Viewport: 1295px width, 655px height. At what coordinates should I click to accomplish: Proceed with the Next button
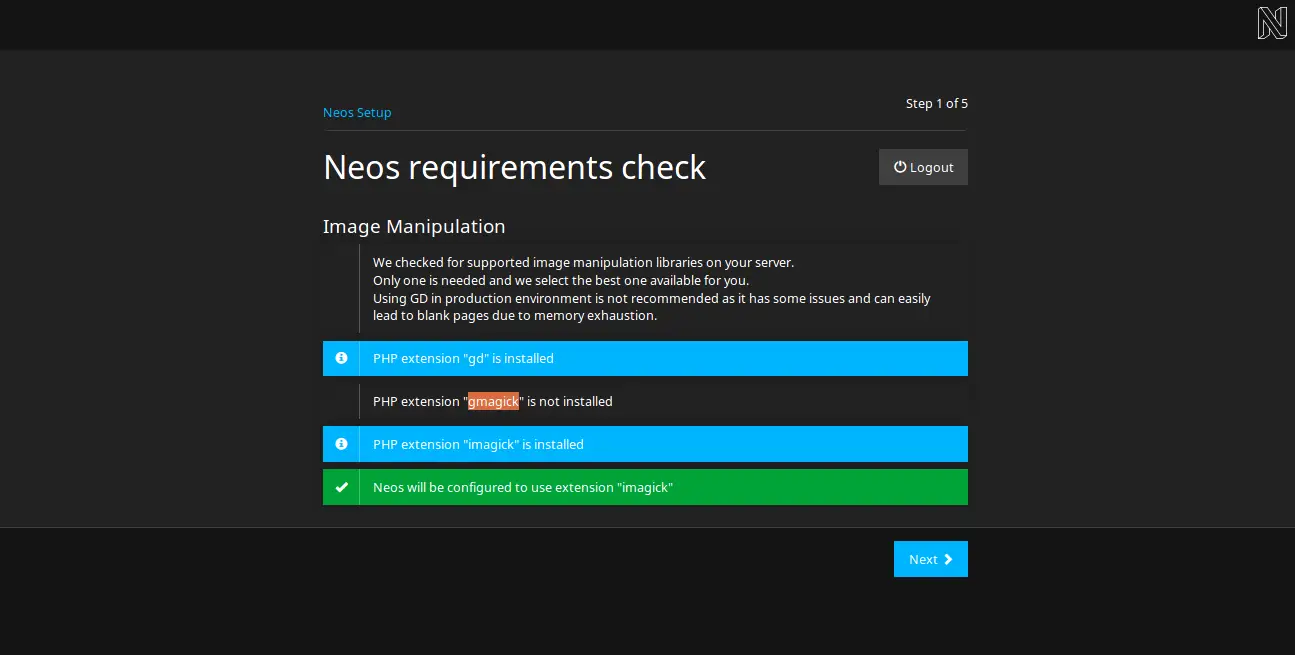pos(931,559)
